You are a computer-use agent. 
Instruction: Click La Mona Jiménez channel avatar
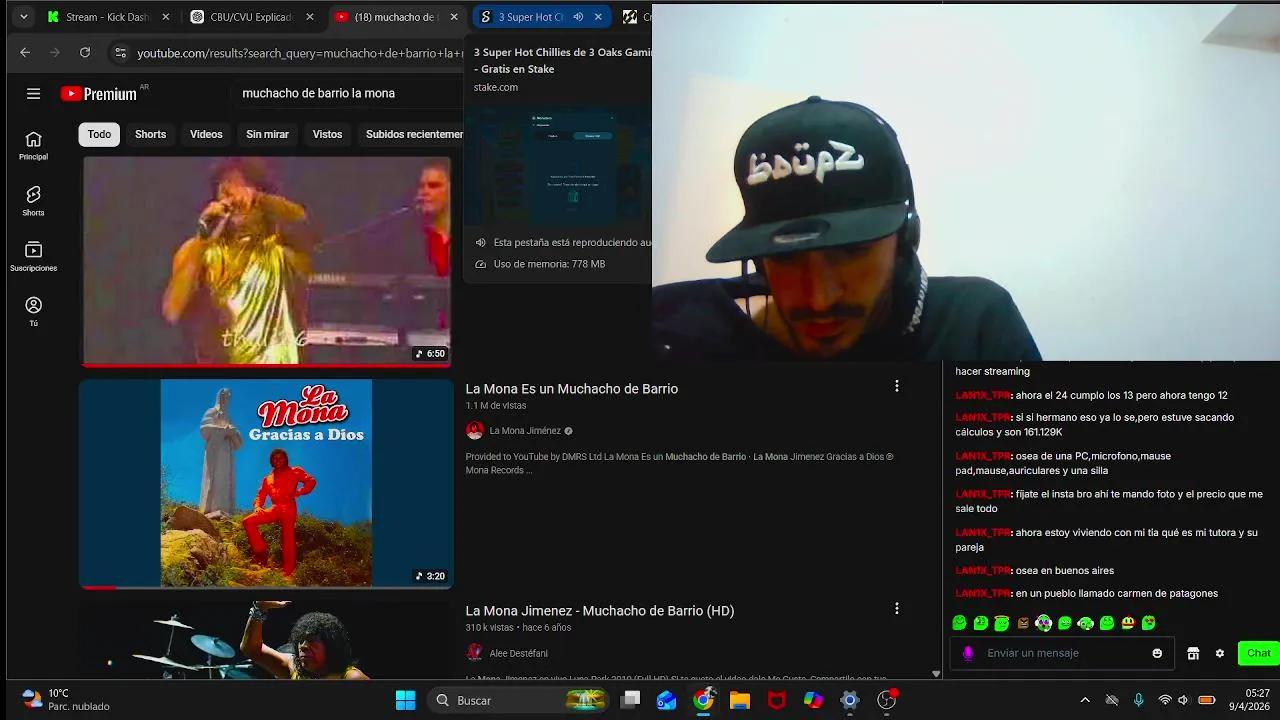pos(475,431)
